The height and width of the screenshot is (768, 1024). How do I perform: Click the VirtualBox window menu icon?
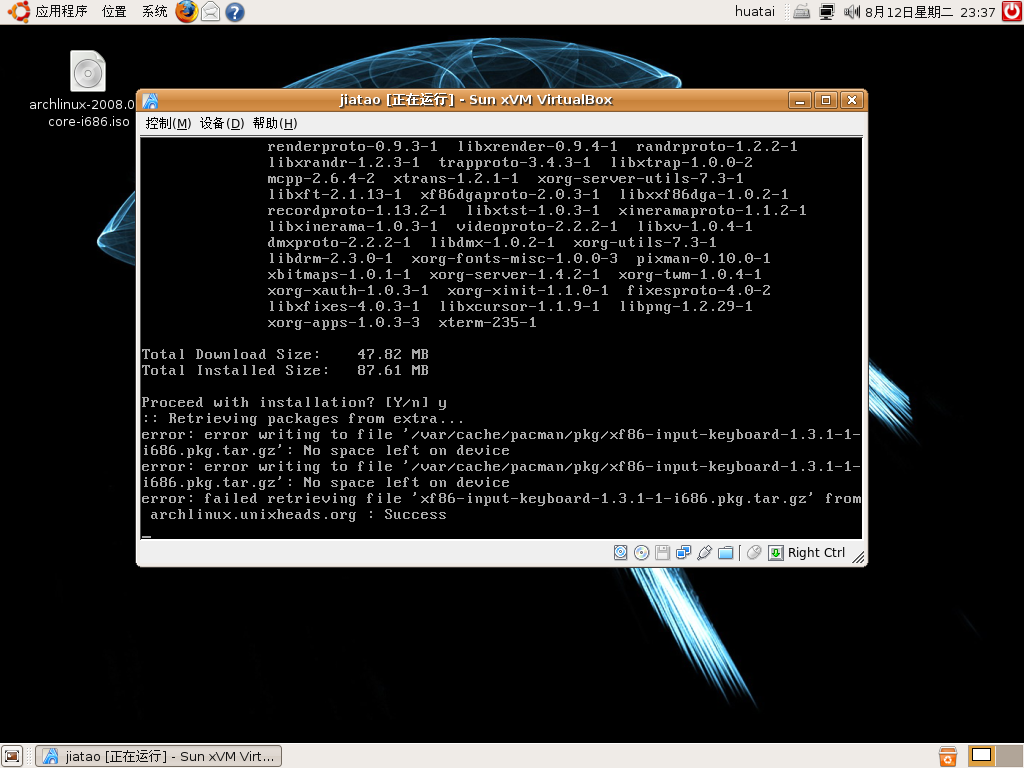pyautogui.click(x=150, y=101)
